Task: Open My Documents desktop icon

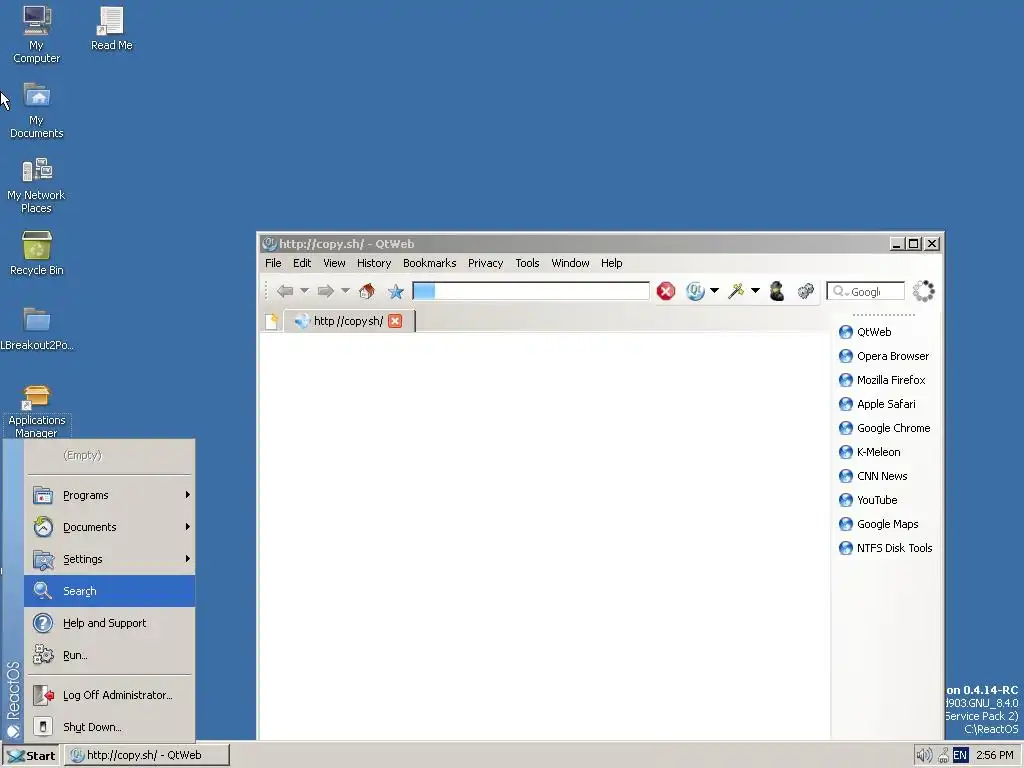Action: click(37, 110)
